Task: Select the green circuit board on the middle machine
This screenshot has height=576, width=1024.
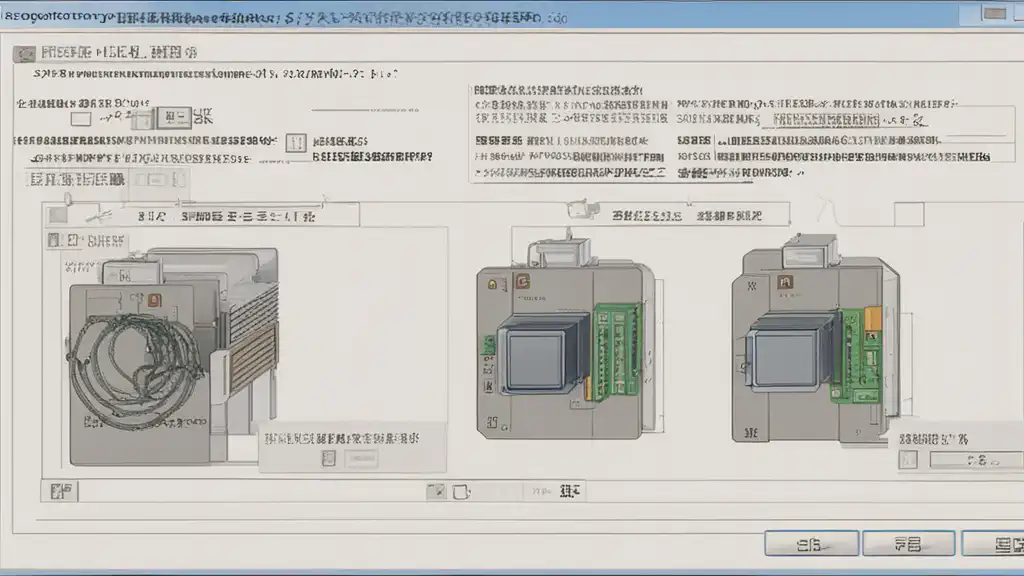Action: [615, 351]
